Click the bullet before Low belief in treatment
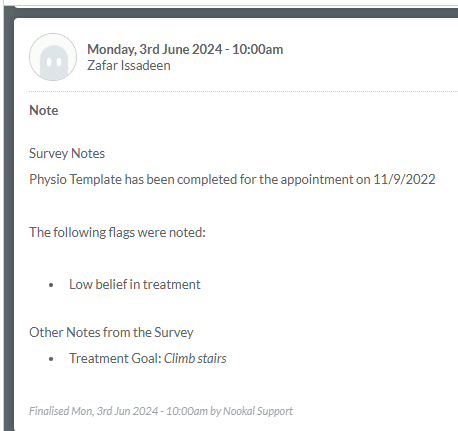Viewport: 458px width, 431px height. coord(51,285)
